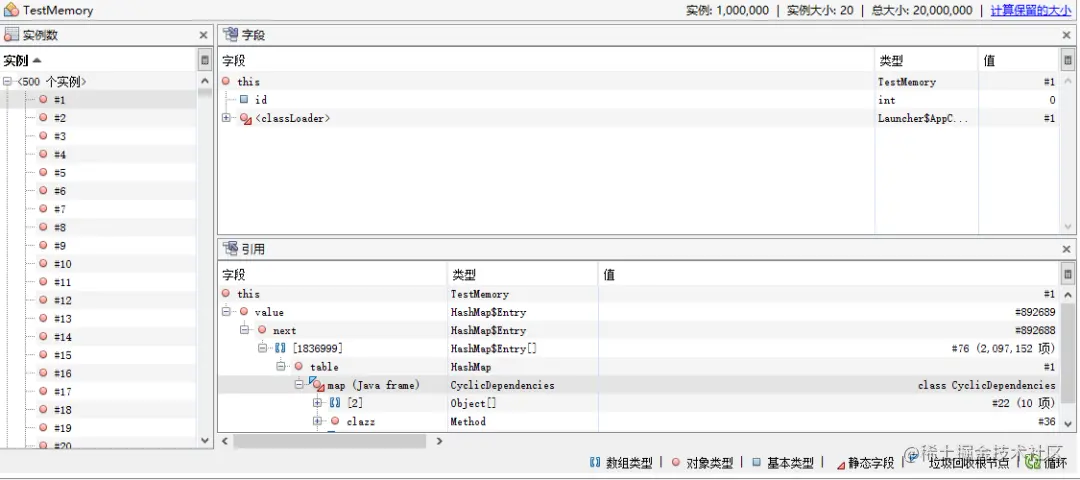Click the 静态字段 legend icon
This screenshot has height=480, width=1080.
tap(840, 464)
